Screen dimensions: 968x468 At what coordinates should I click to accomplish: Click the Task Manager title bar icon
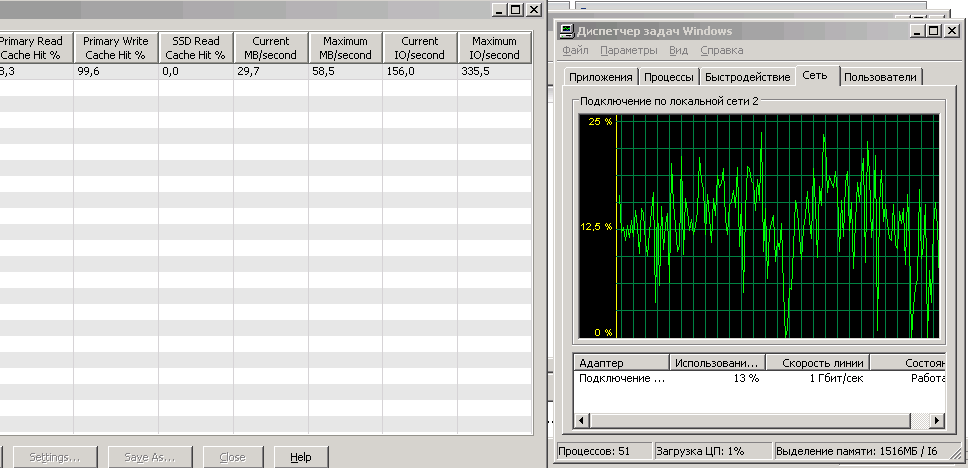[566, 31]
